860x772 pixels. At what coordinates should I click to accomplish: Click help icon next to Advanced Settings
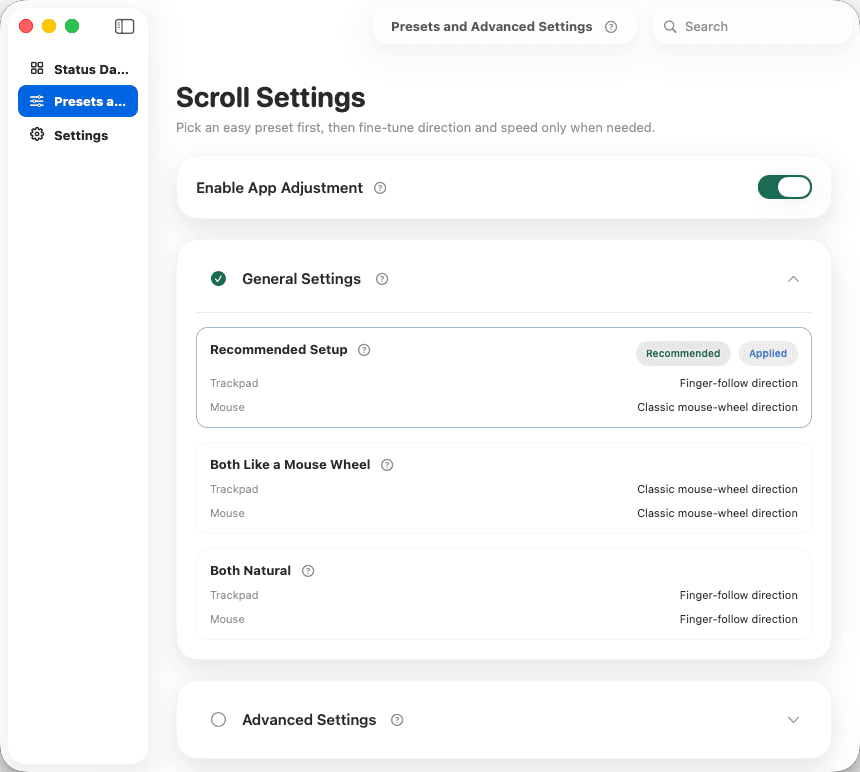click(397, 720)
